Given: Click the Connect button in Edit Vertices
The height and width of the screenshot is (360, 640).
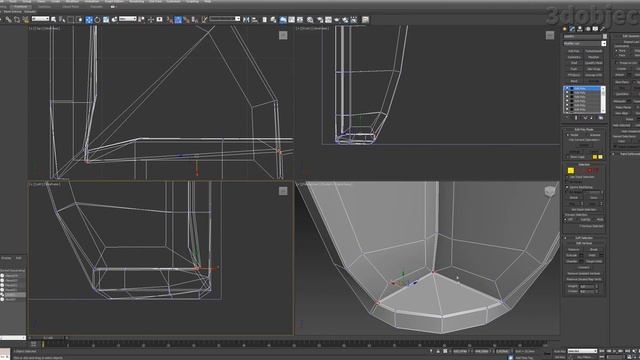Looking at the screenshot, I should 584,267.
